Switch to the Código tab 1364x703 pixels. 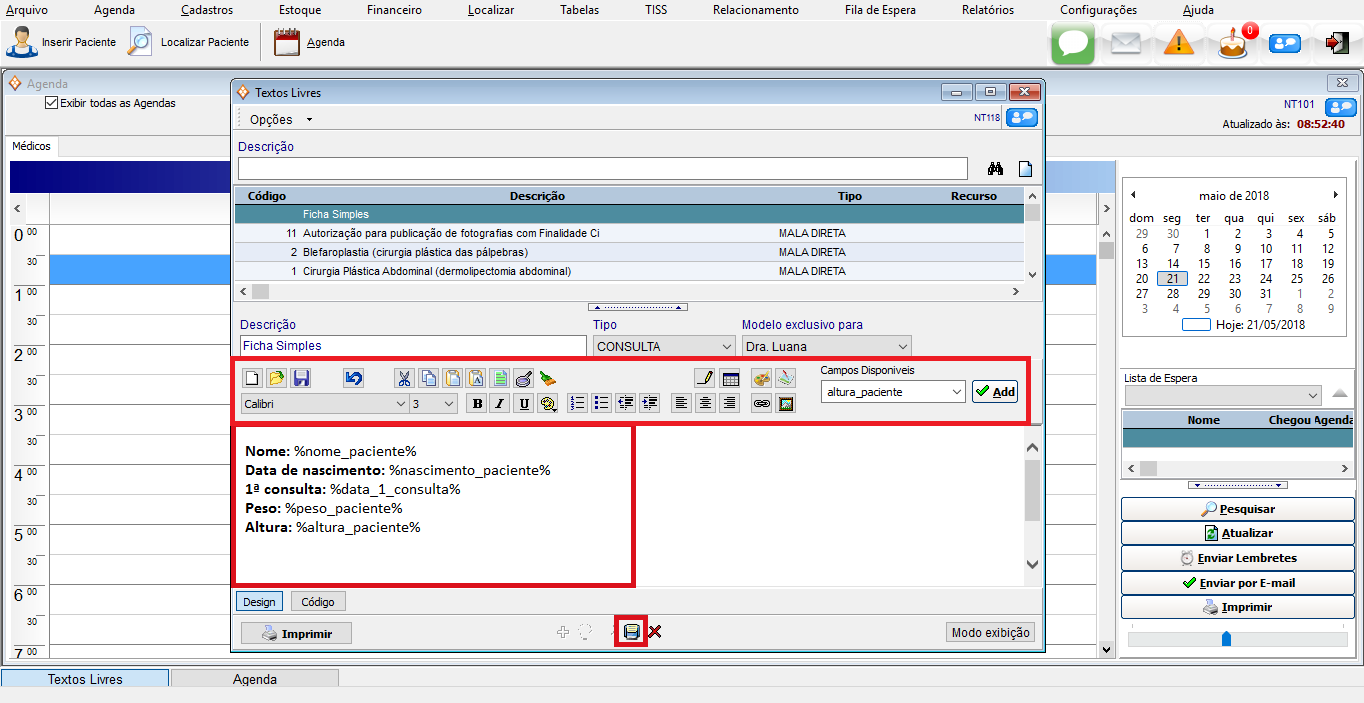point(318,602)
